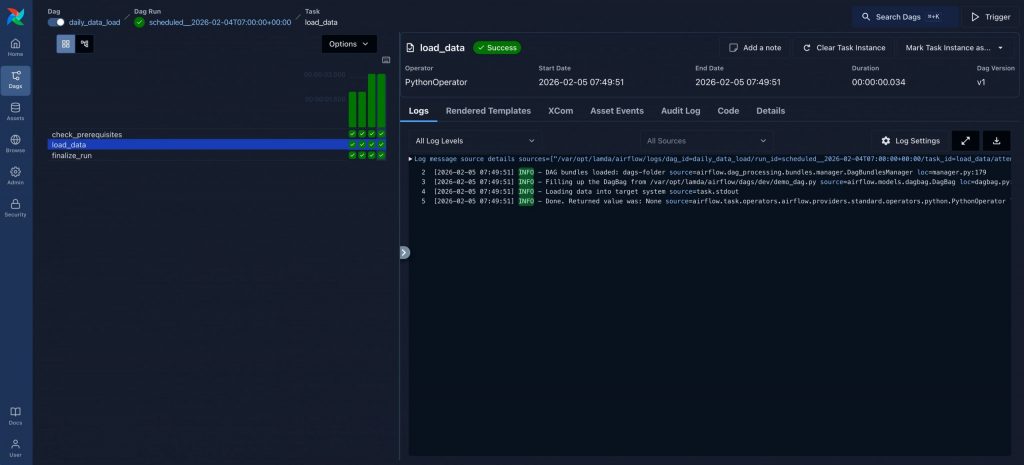
Task: Open the Options dropdown
Action: pos(349,44)
